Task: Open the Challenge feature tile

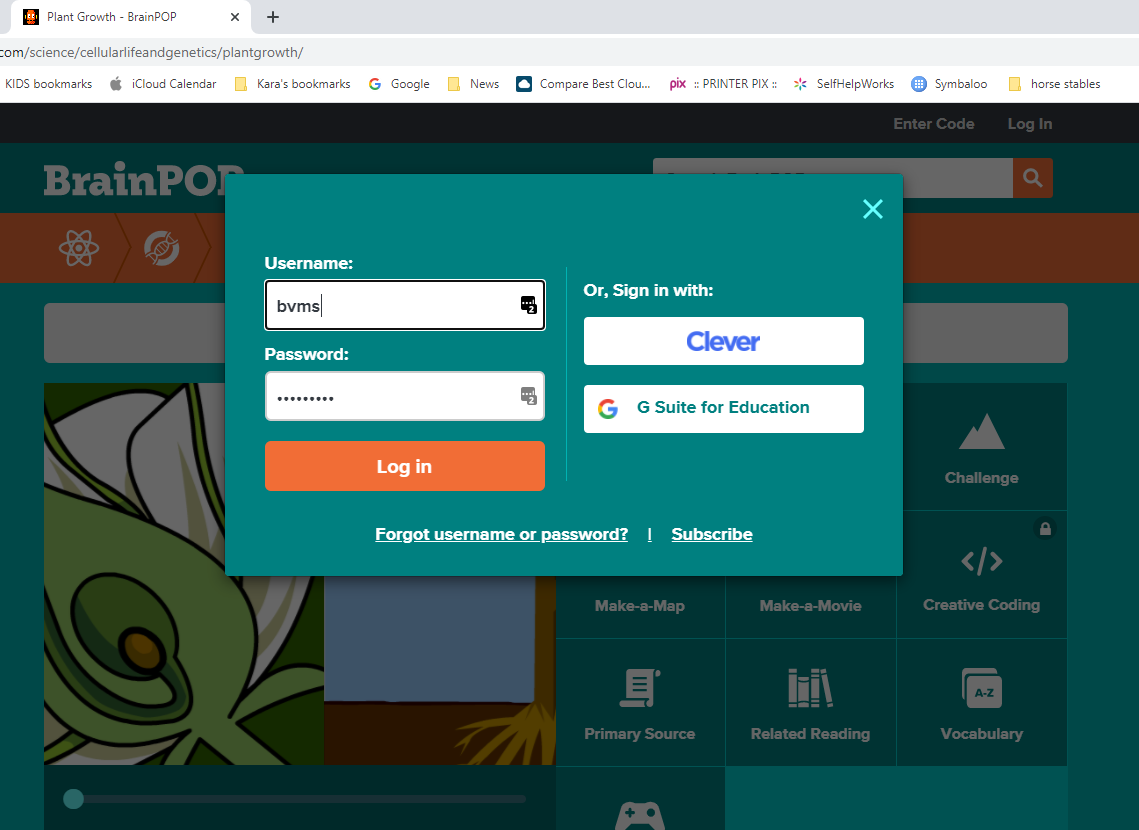Action: tap(981, 447)
